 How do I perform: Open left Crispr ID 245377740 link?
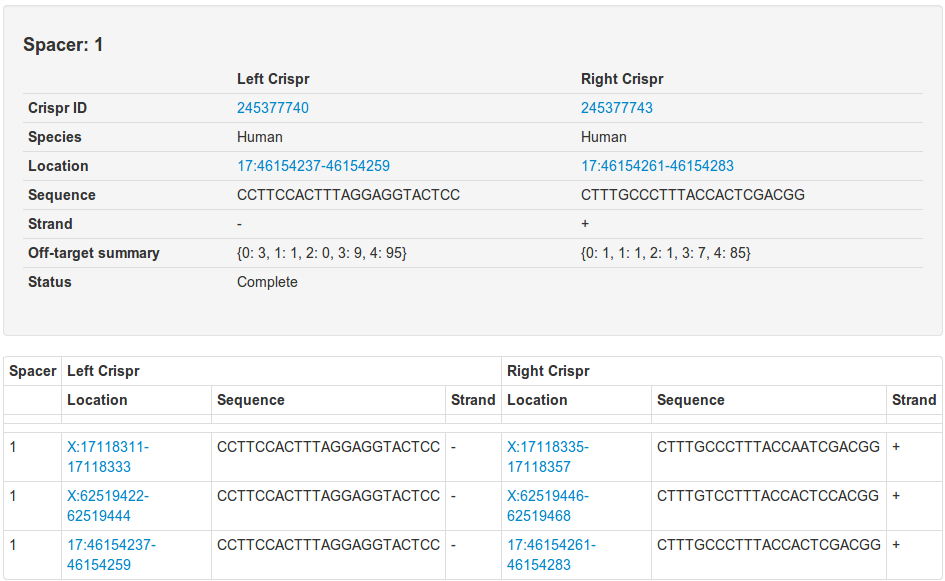click(272, 108)
